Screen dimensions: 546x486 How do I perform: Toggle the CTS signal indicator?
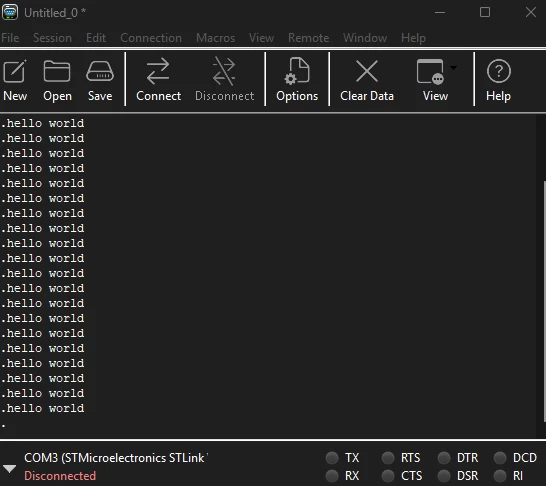tap(388, 476)
